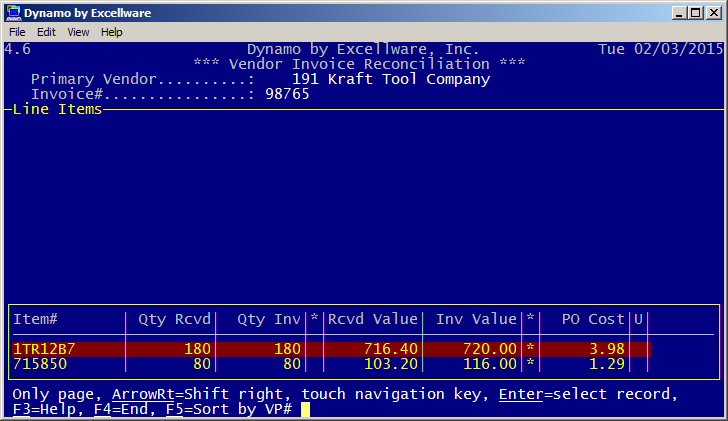Image resolution: width=728 pixels, height=421 pixels.
Task: Click the Rcvd Value column header
Action: click(373, 319)
